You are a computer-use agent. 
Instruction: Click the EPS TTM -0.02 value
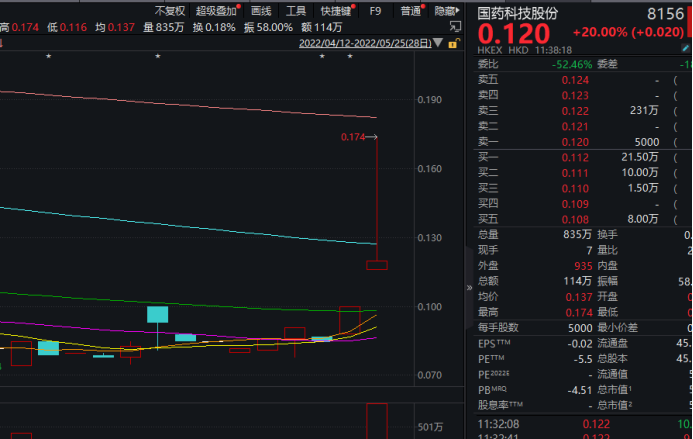coord(579,344)
